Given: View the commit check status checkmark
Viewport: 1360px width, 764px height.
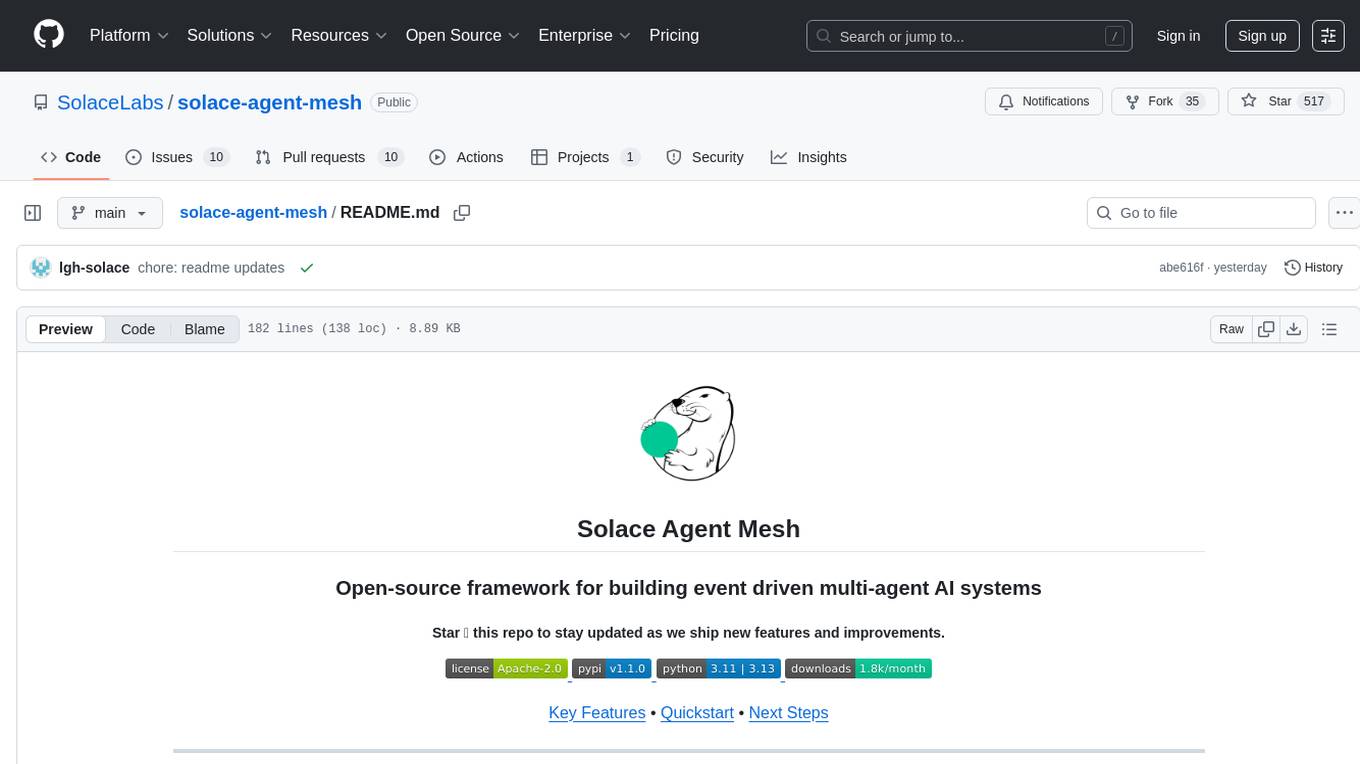Looking at the screenshot, I should [307, 268].
